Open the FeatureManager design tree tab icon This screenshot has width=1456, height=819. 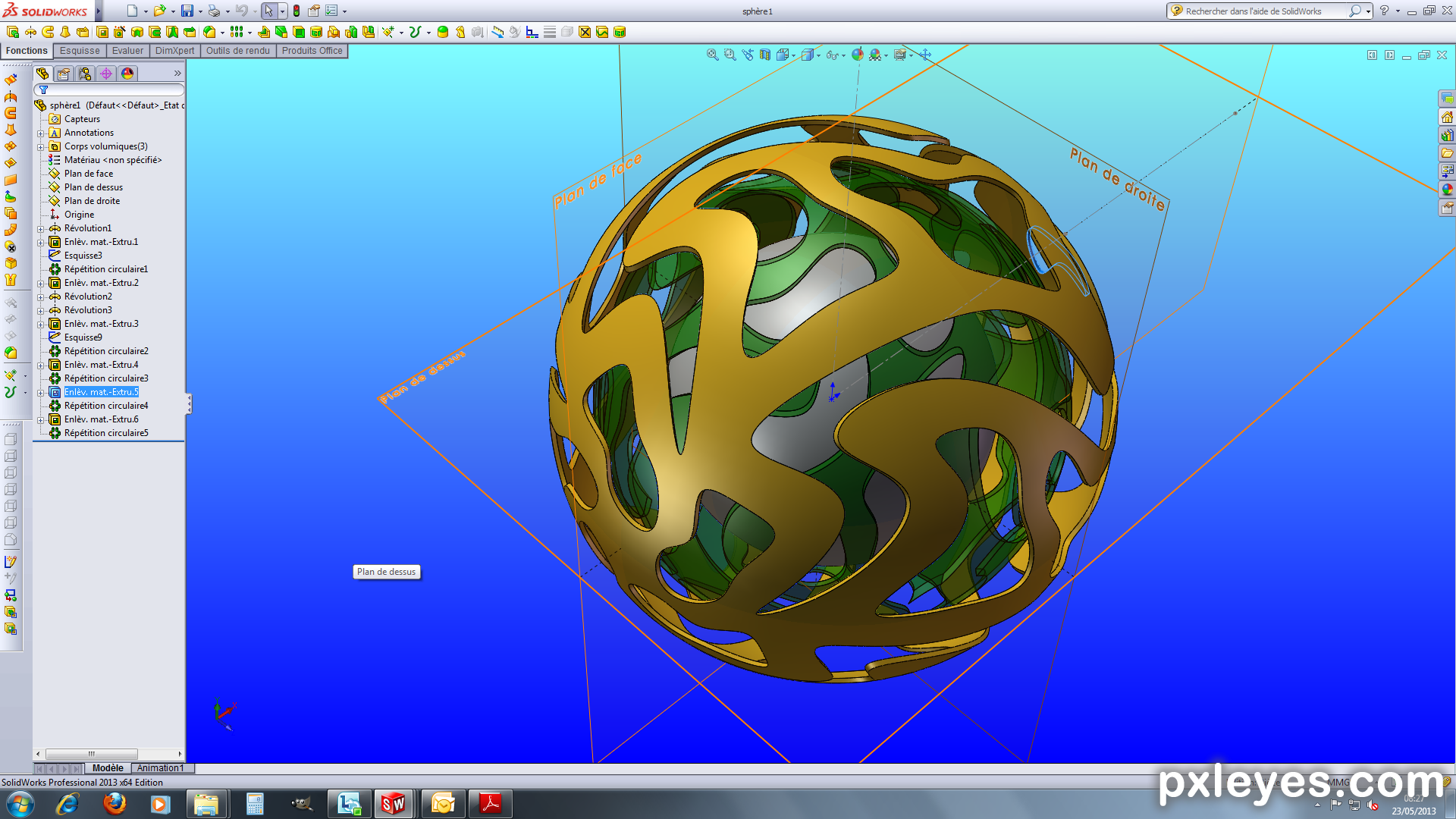point(42,74)
